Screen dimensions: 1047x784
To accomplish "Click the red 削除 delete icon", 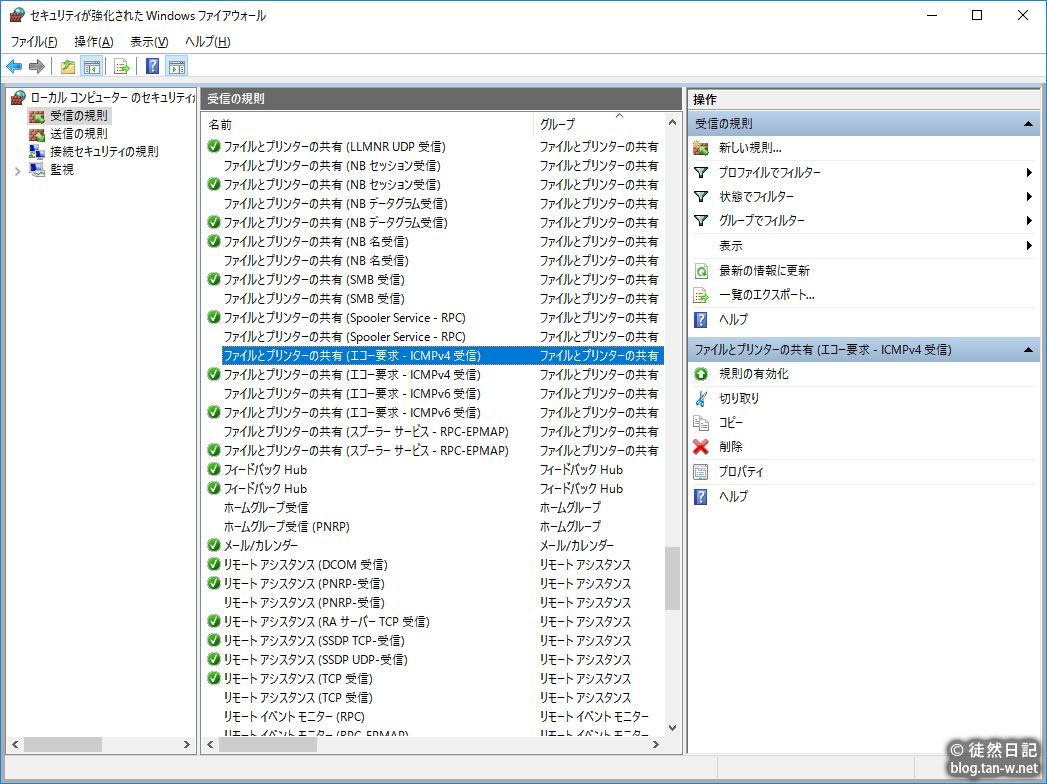I will point(701,447).
